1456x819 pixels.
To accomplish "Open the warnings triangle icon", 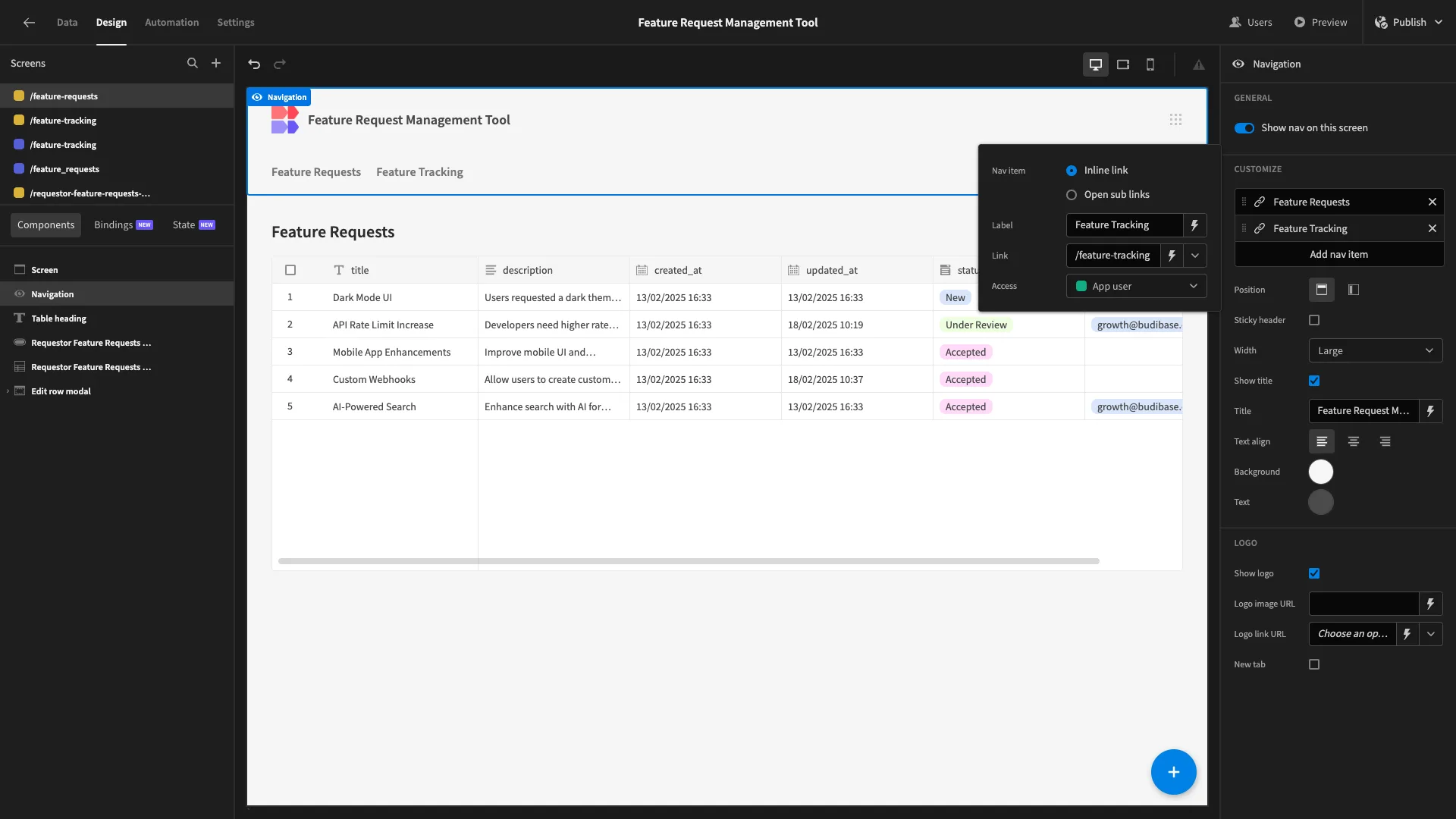I will 1199,64.
